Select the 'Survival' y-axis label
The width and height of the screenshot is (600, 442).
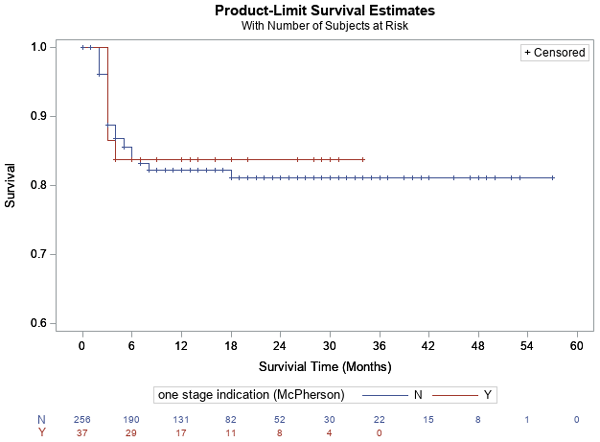11,186
